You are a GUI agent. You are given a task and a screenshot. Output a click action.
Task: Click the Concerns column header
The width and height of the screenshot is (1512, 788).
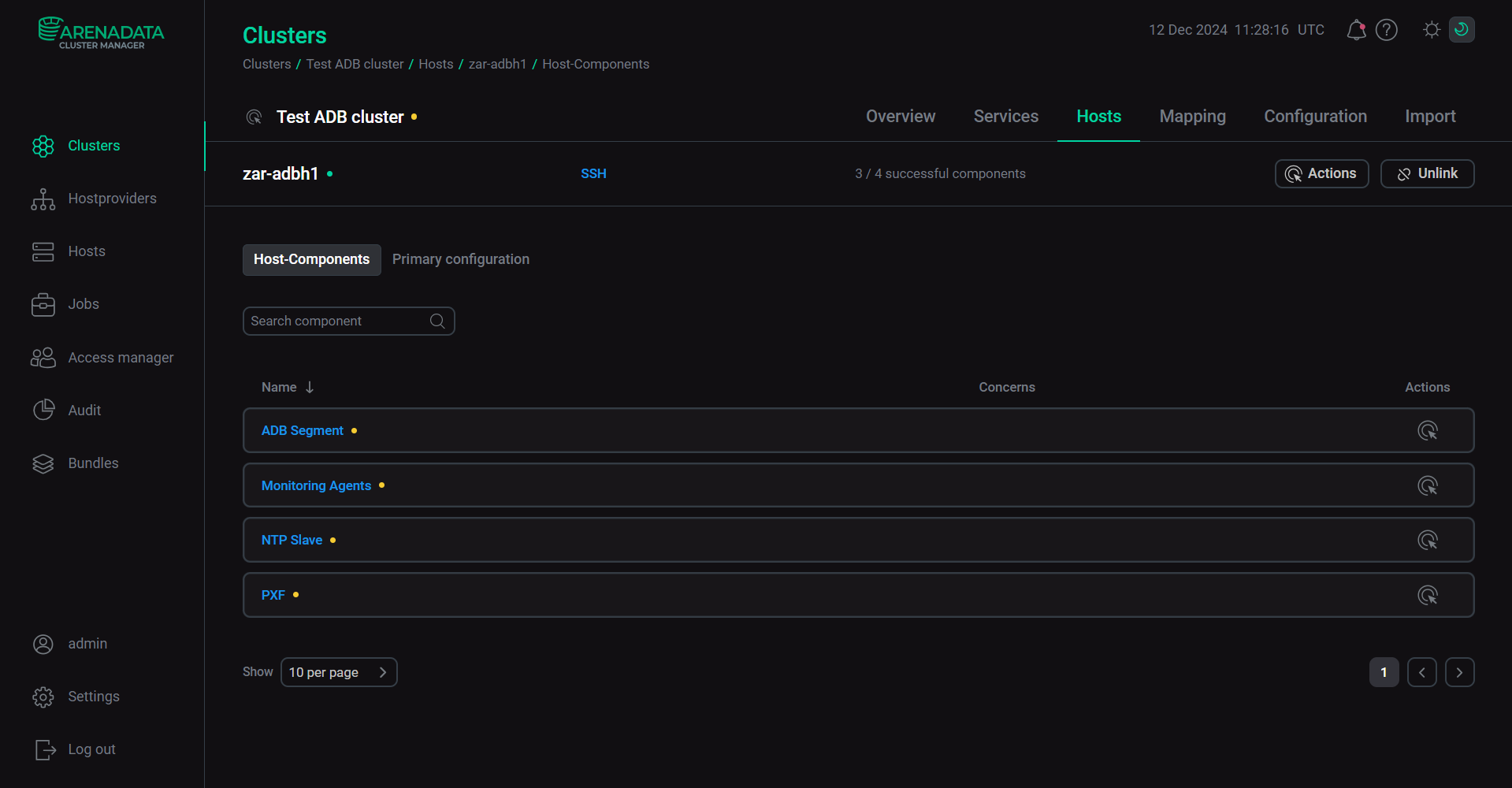click(x=1007, y=387)
